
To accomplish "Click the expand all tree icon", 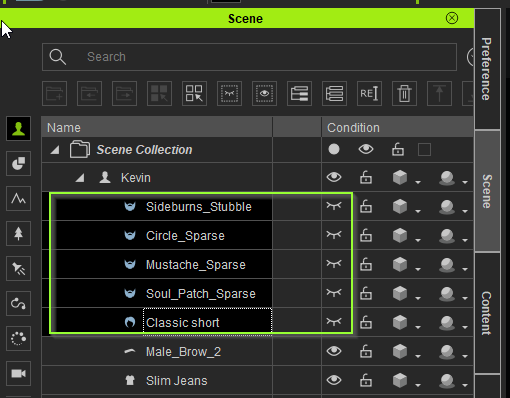I will point(299,93).
